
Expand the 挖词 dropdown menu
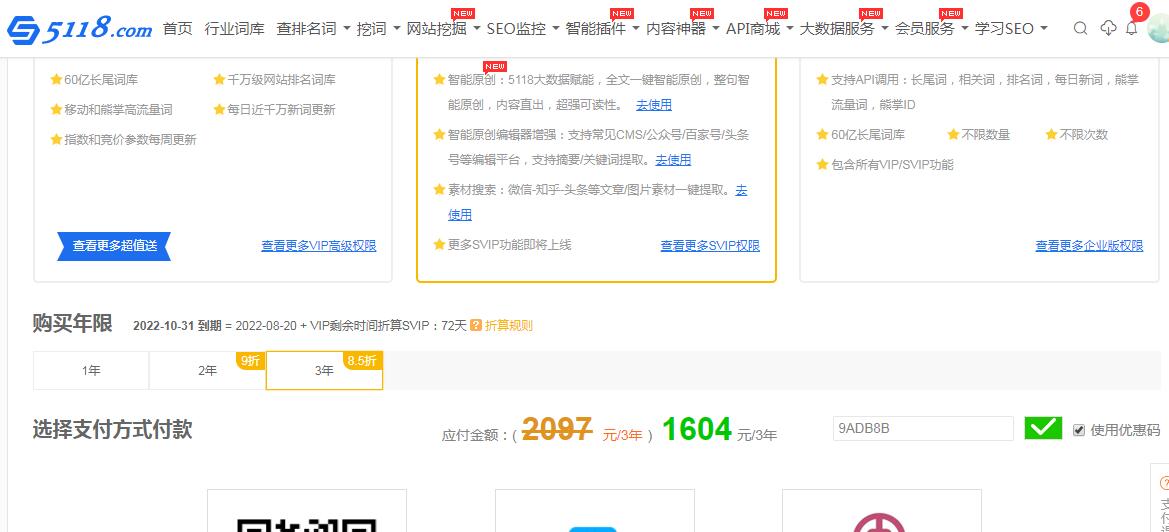point(379,28)
